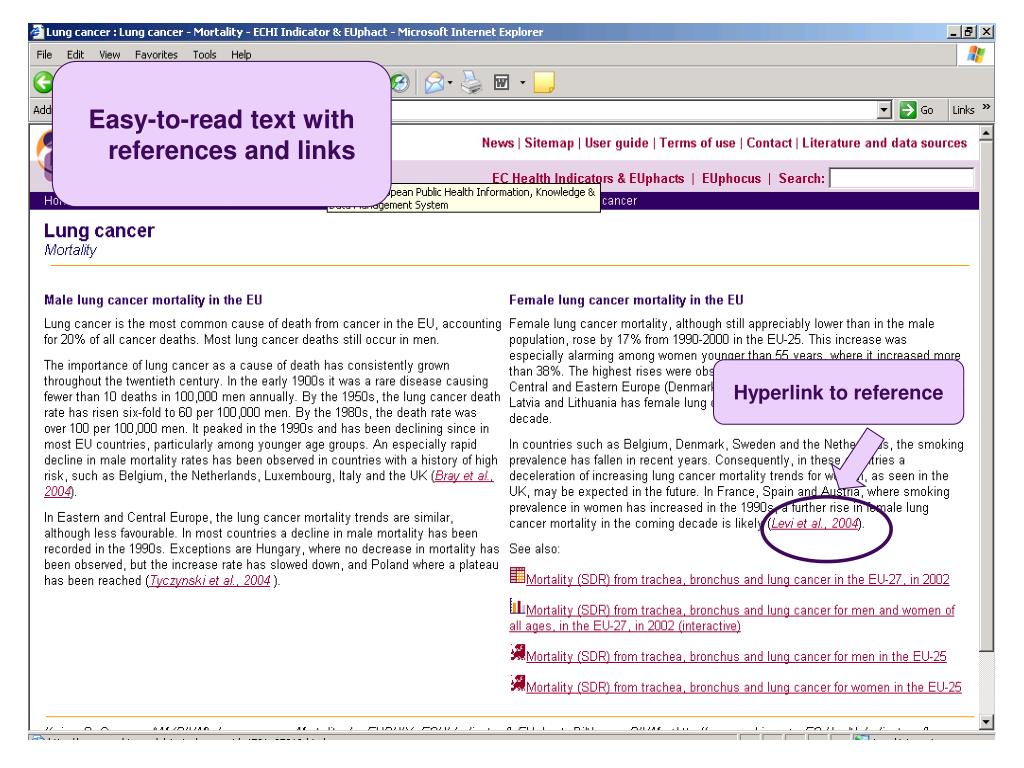
Task: Open Literature and data sources link
Action: click(x=885, y=143)
